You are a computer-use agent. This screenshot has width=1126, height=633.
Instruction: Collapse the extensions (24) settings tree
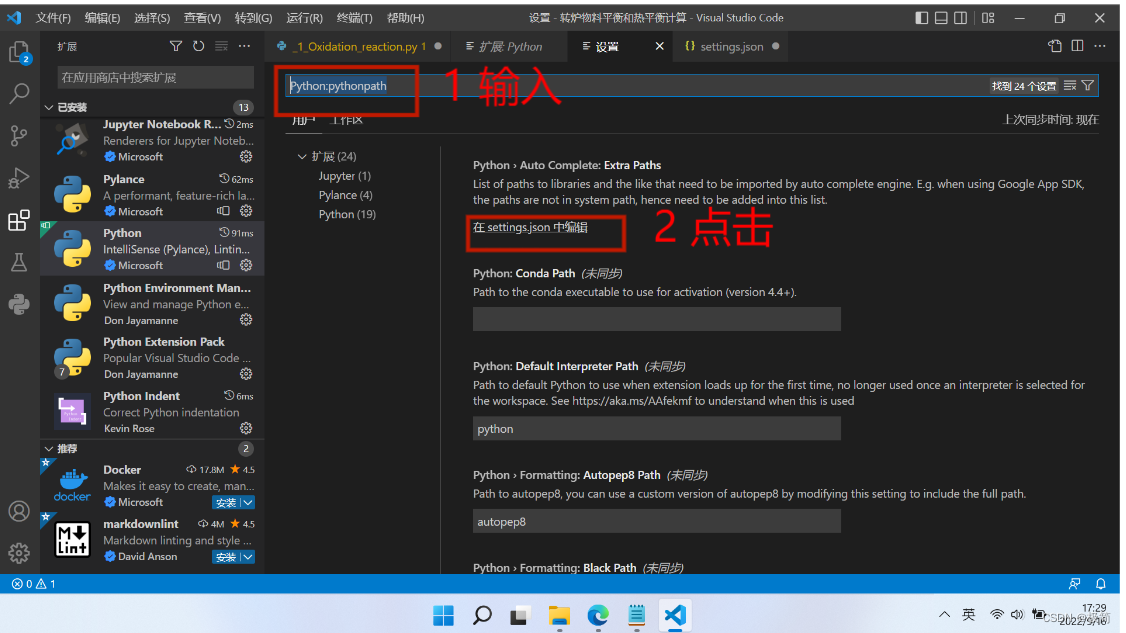coord(302,157)
